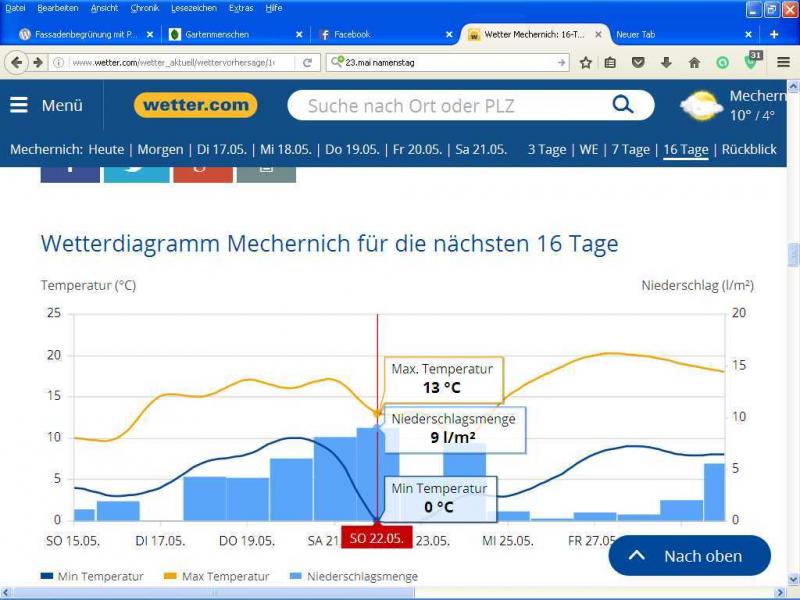Bookmark this page with star icon

pyautogui.click(x=586, y=62)
